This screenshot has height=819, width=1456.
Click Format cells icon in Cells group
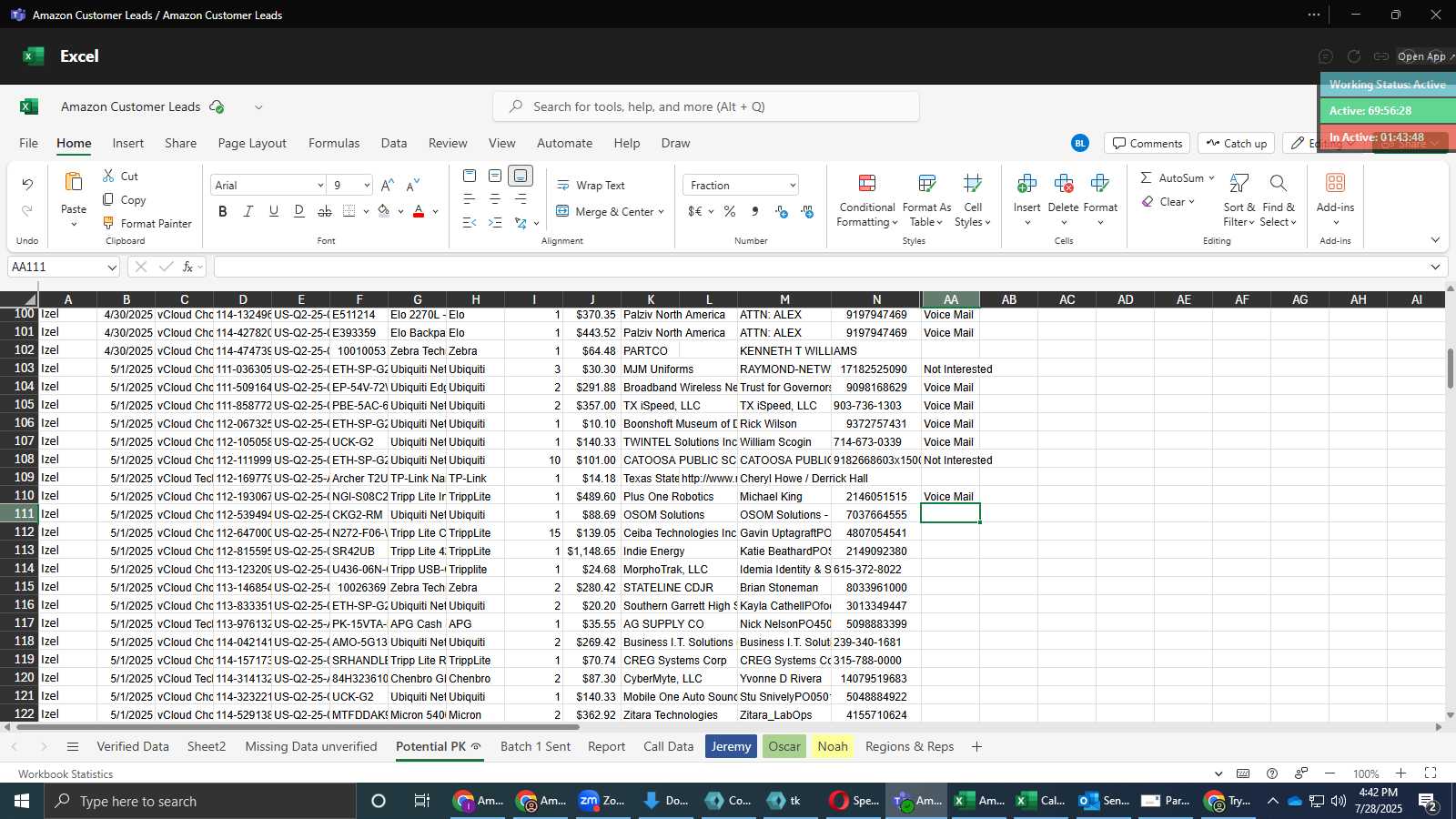coord(1099,184)
